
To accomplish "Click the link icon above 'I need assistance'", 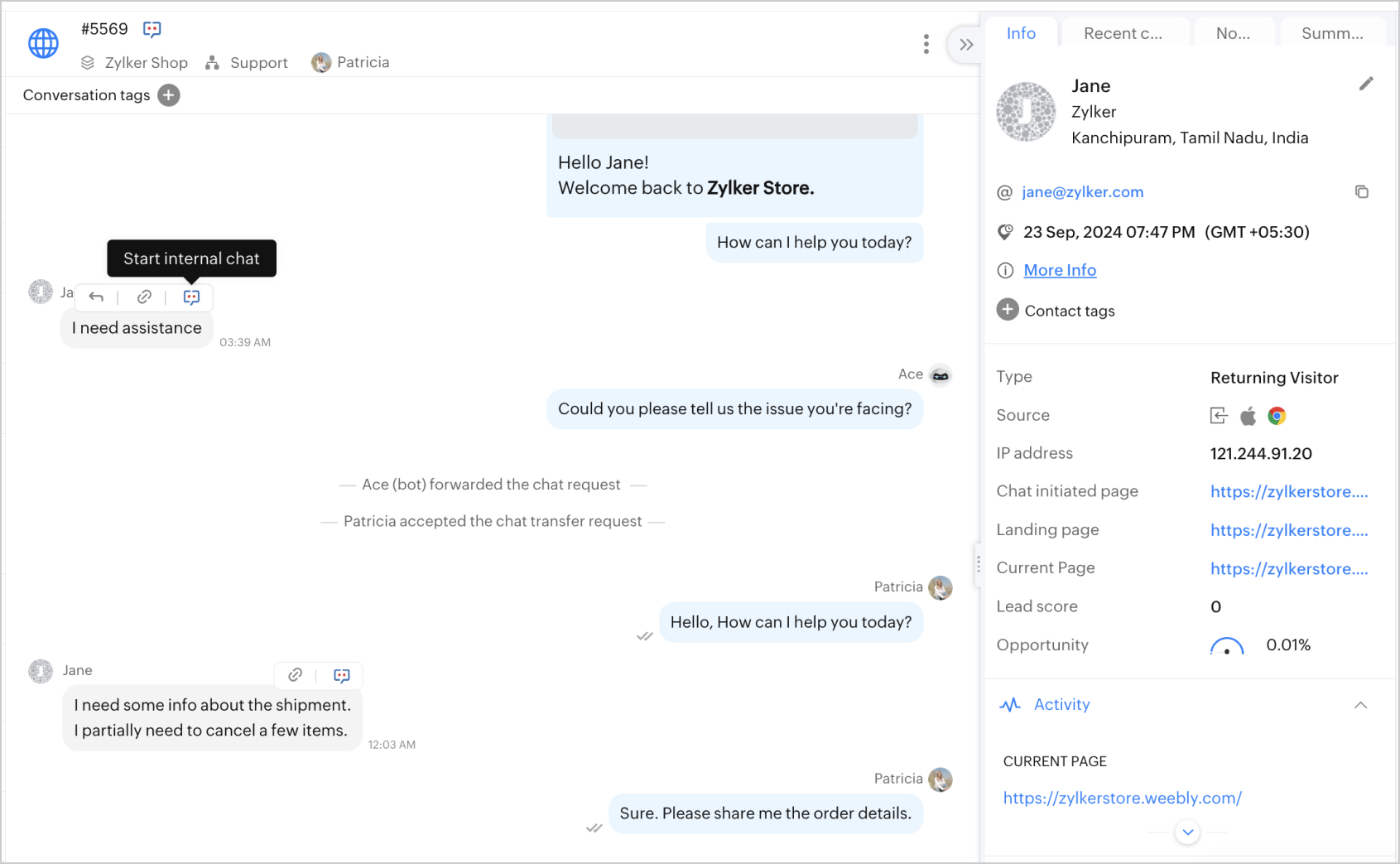I will pyautogui.click(x=144, y=297).
